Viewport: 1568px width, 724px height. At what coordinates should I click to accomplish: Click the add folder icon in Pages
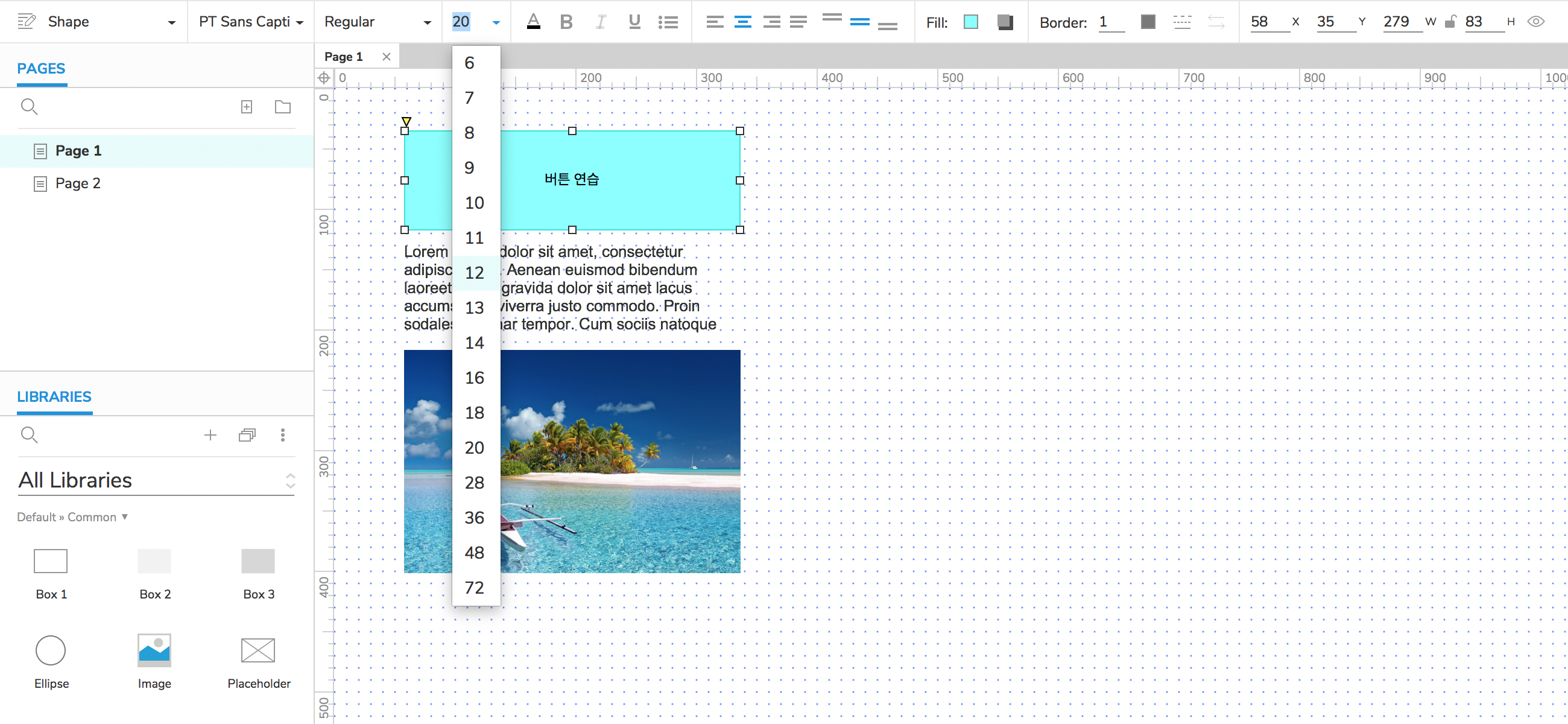click(282, 107)
